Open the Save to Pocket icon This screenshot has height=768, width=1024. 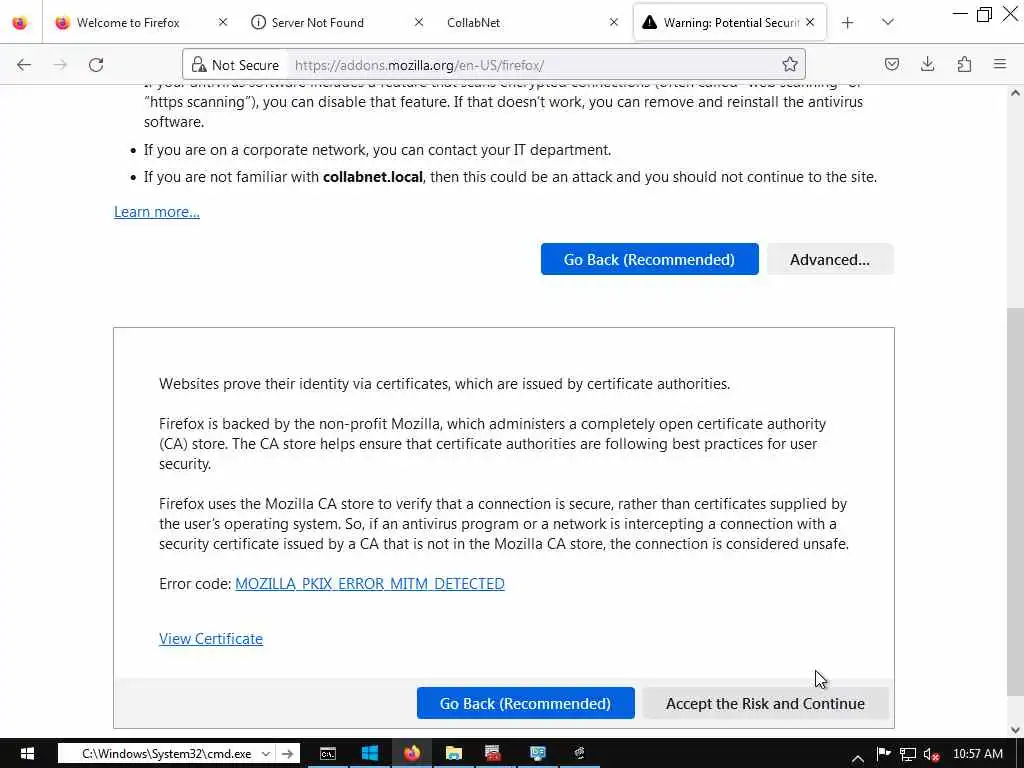pyautogui.click(x=891, y=64)
